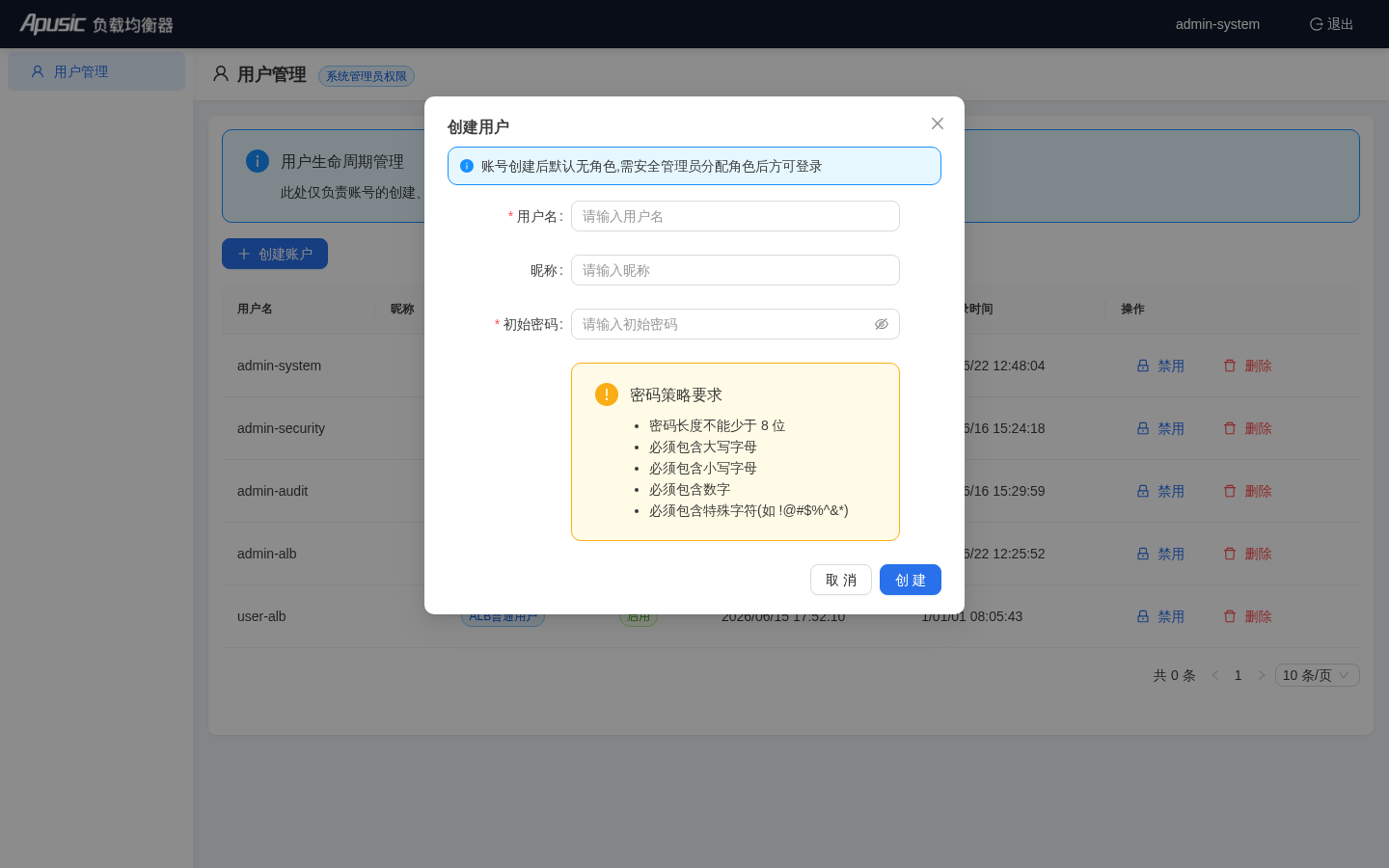Disable the admin-system account
Viewport: 1389px width, 868px height.
tap(1160, 366)
